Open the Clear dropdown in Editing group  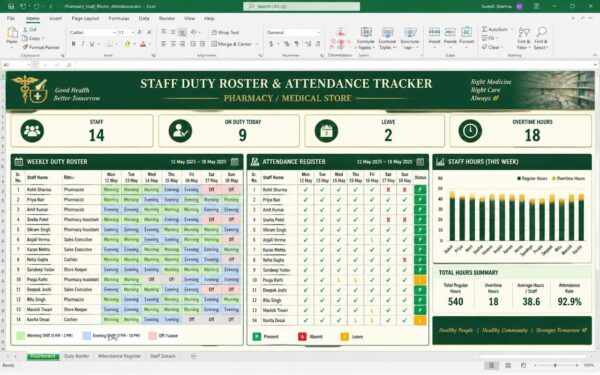point(491,47)
